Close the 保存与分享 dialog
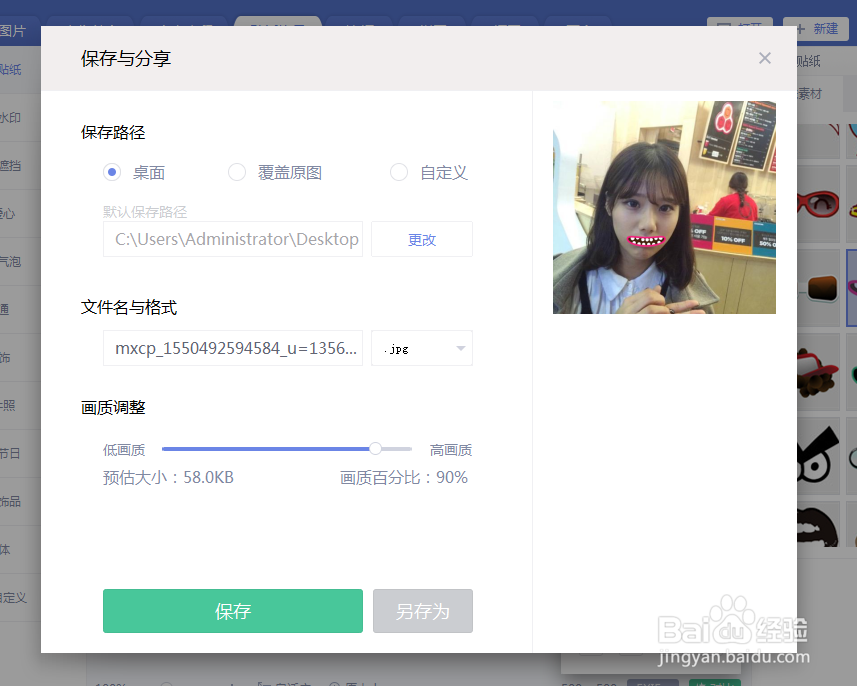857x686 pixels. (764, 58)
